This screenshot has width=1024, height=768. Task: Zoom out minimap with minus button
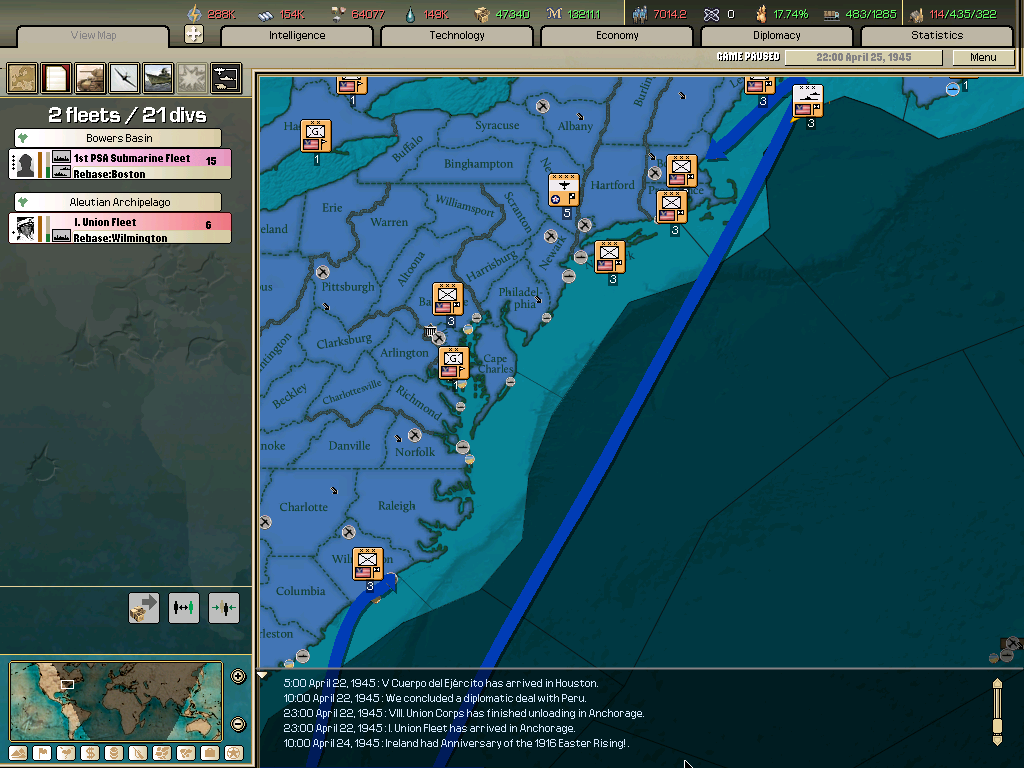(238, 723)
